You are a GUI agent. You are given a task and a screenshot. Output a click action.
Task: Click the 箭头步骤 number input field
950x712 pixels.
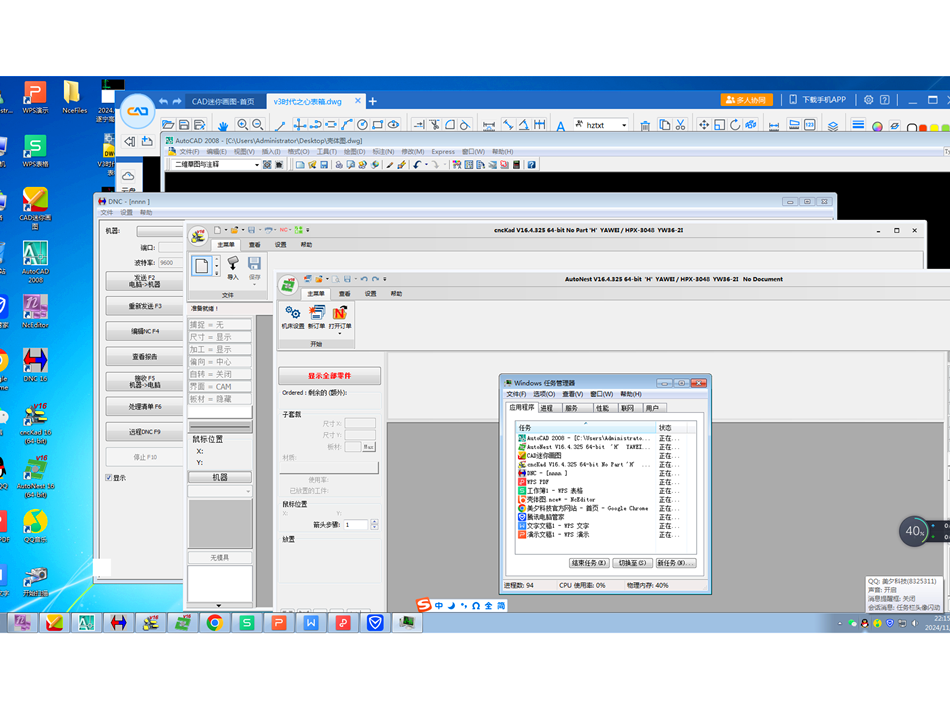(356, 524)
